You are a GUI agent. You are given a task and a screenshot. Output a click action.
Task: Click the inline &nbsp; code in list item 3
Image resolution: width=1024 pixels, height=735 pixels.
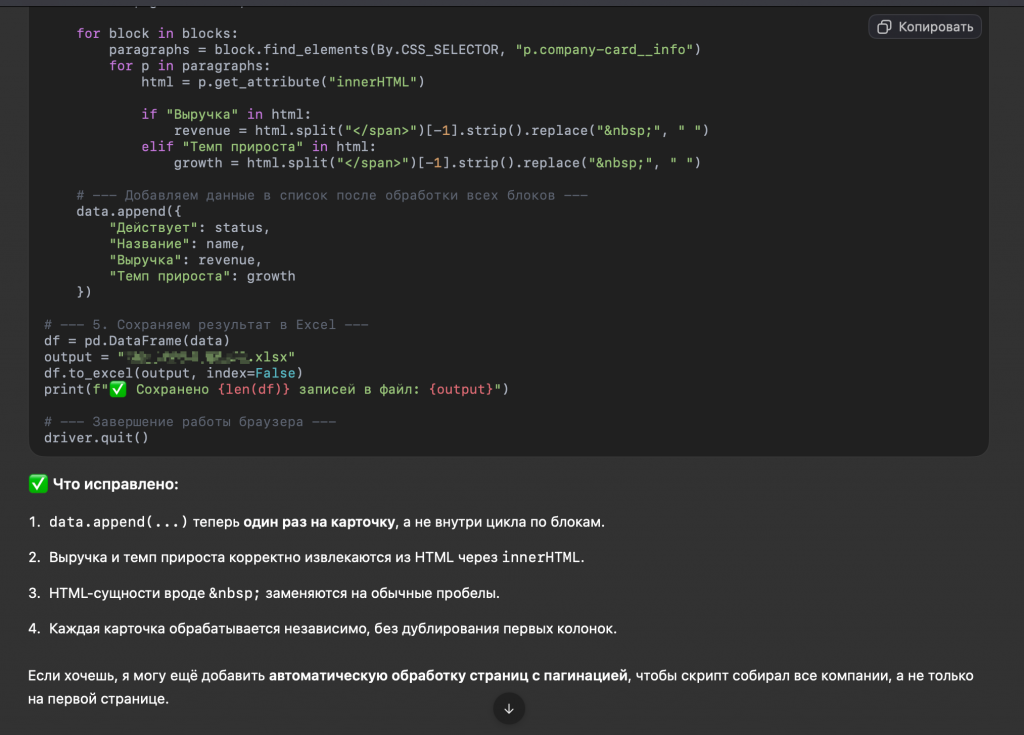[234, 593]
